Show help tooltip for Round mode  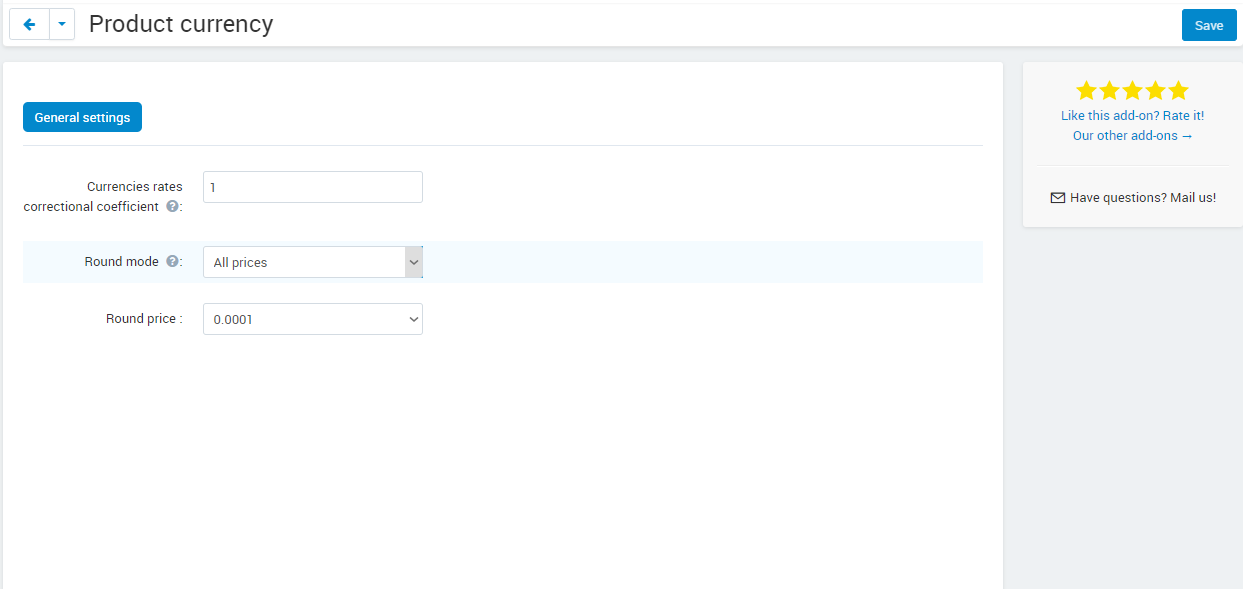[x=173, y=261]
